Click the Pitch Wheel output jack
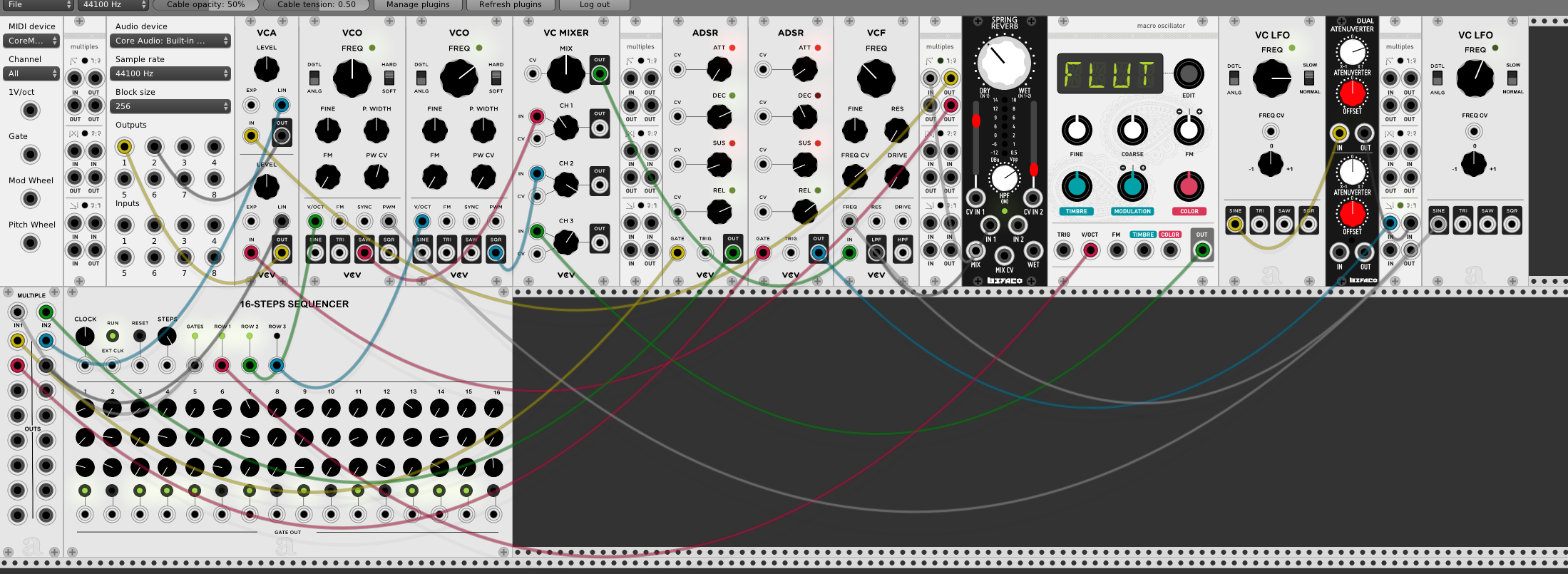1568x574 pixels. point(30,243)
